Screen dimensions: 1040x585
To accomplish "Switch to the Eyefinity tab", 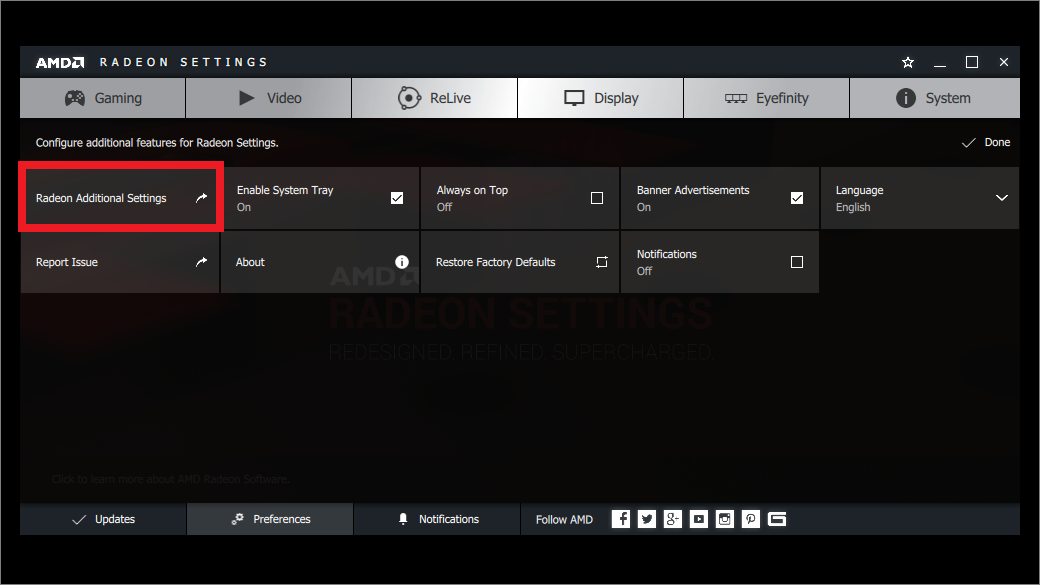I will [766, 98].
